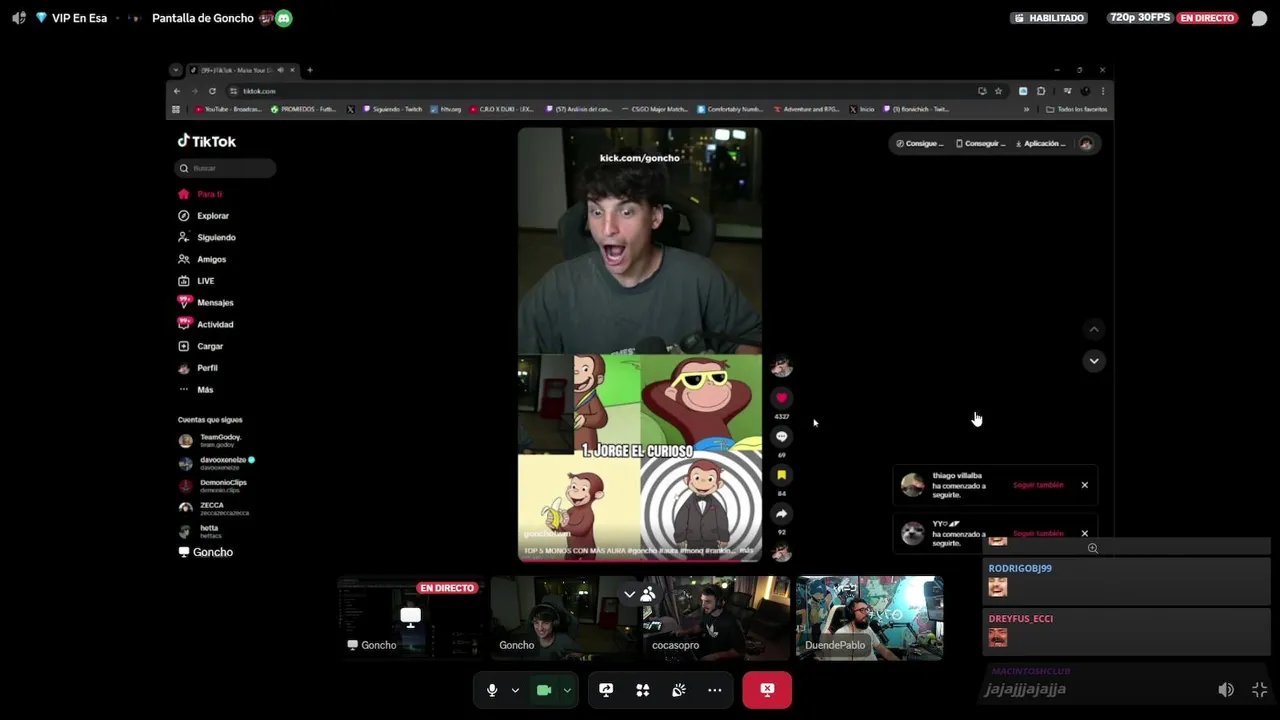Open TikTok Para ti feed
The height and width of the screenshot is (720, 1280).
tap(209, 194)
